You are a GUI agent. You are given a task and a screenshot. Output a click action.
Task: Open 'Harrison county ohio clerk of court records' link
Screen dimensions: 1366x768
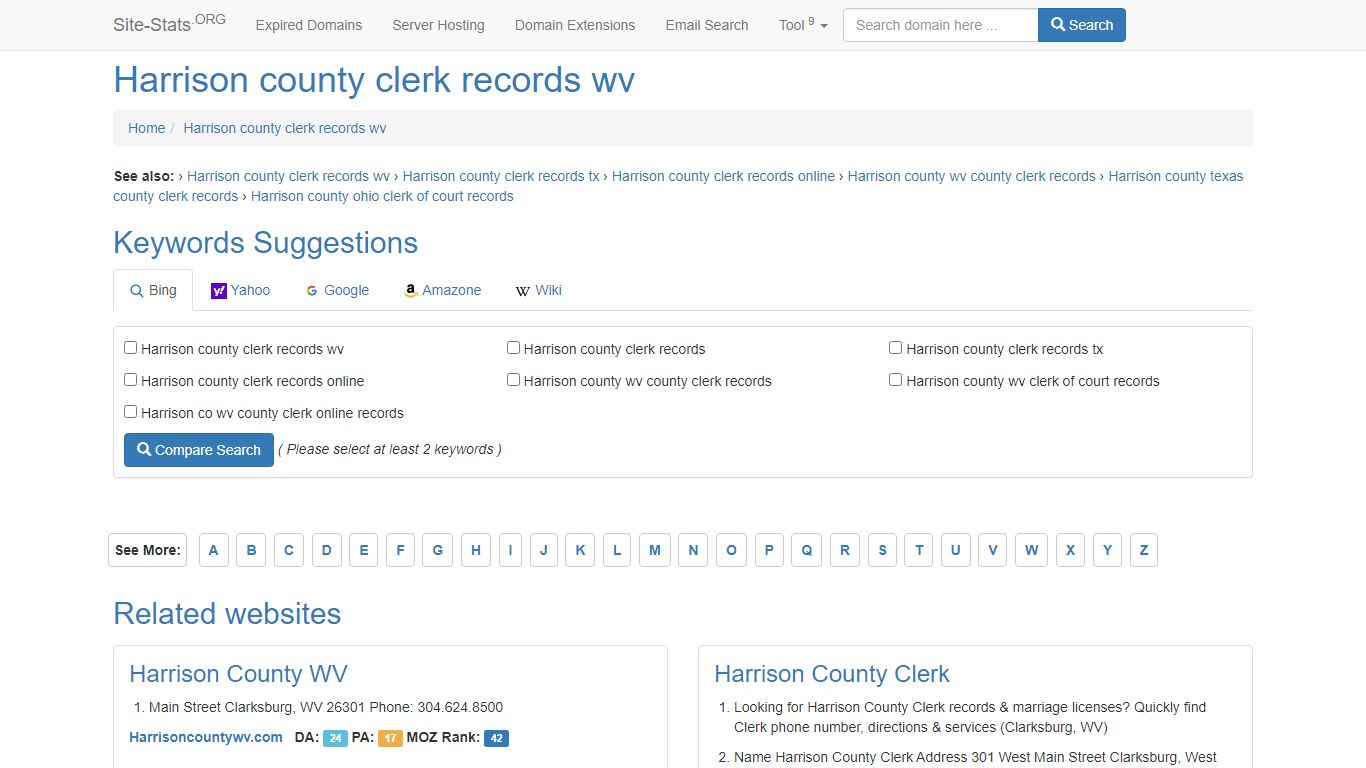pyautogui.click(x=382, y=196)
